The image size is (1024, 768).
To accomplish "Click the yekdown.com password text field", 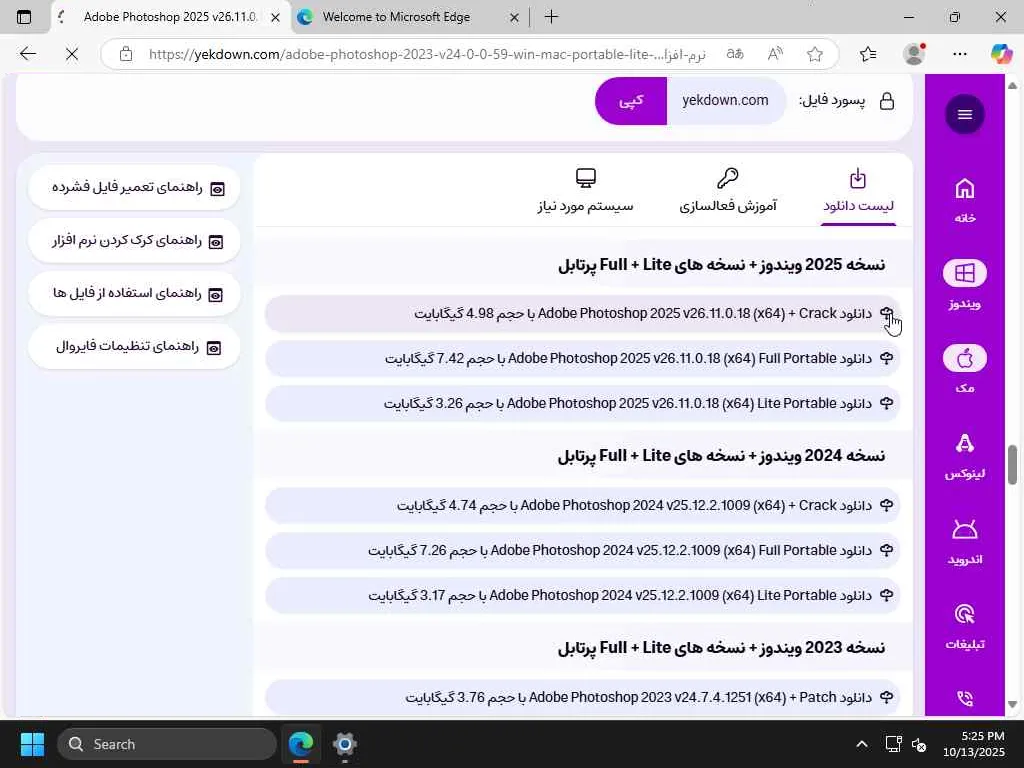I will 726,101.
